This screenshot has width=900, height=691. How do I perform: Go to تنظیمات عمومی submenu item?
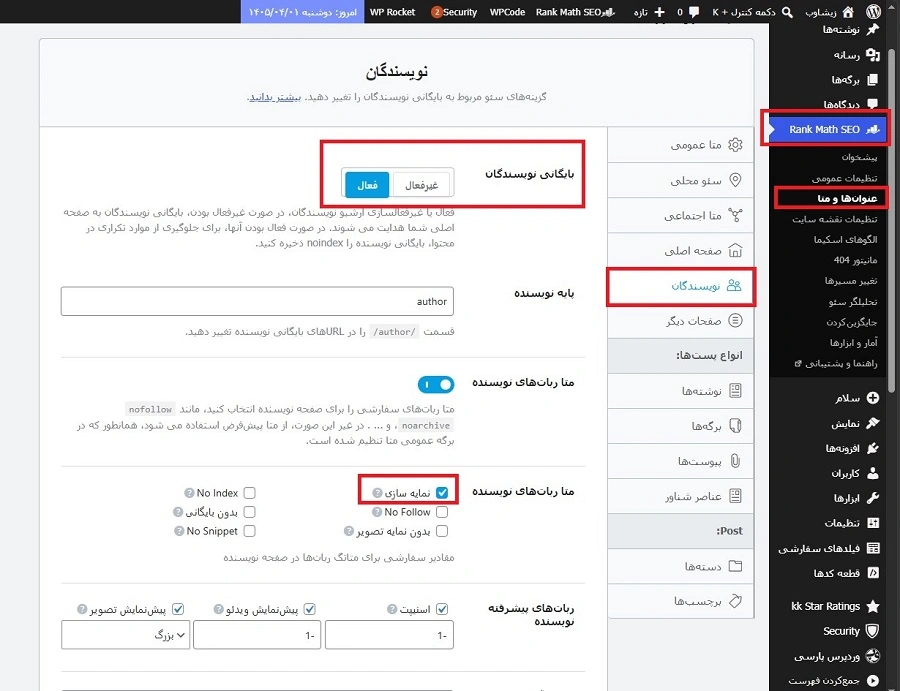tap(844, 178)
